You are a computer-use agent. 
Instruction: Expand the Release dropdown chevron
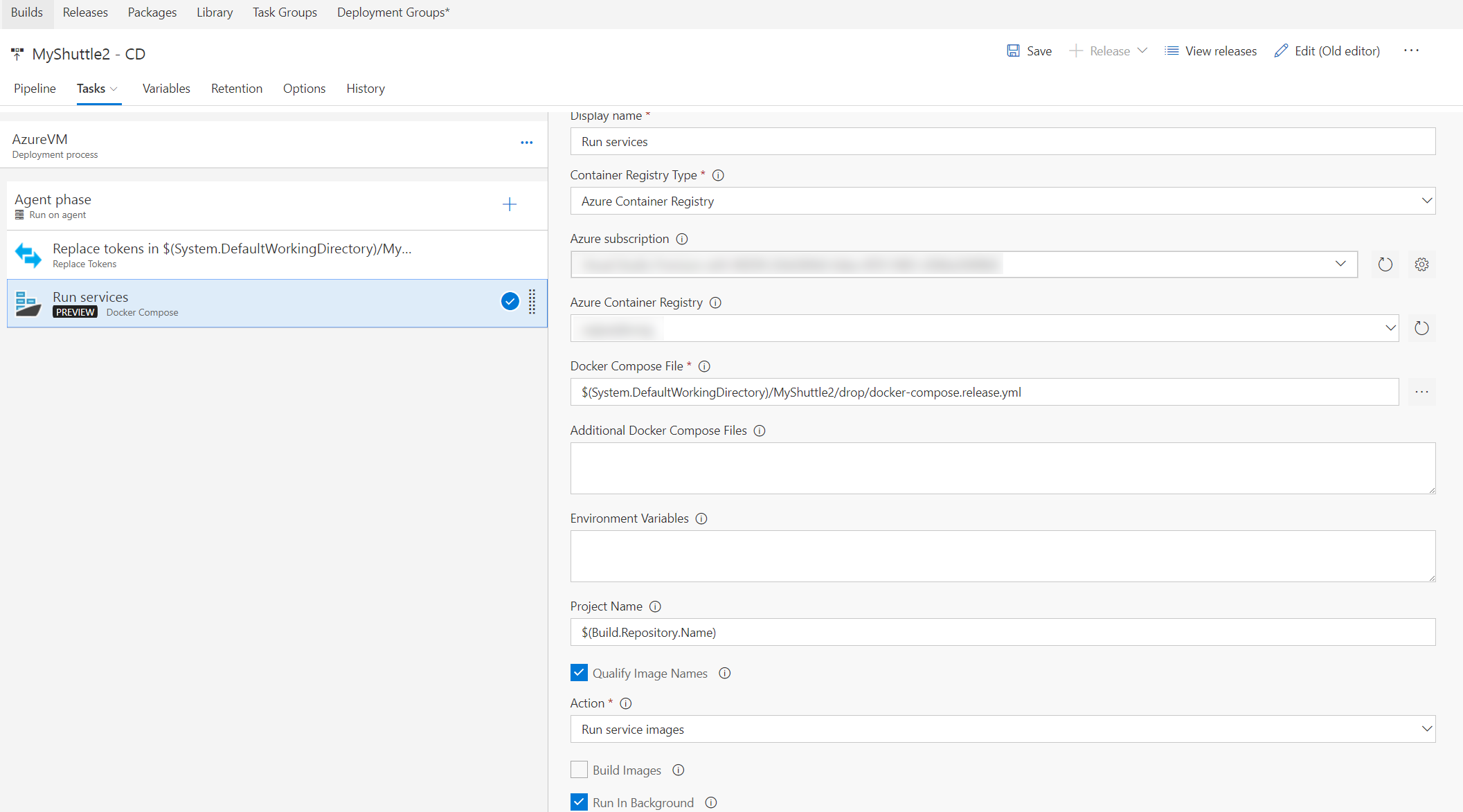tap(1142, 51)
